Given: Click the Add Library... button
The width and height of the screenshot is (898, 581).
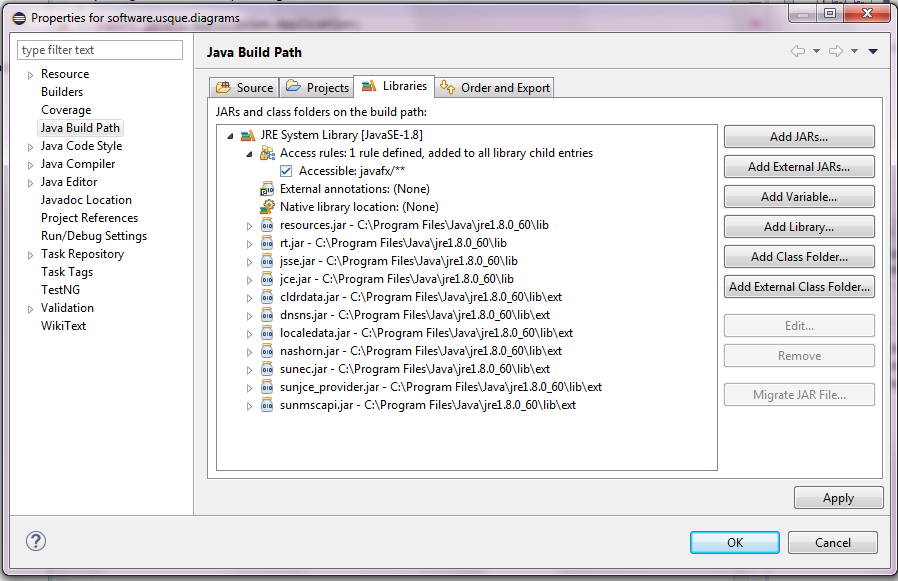Looking at the screenshot, I should [x=799, y=227].
